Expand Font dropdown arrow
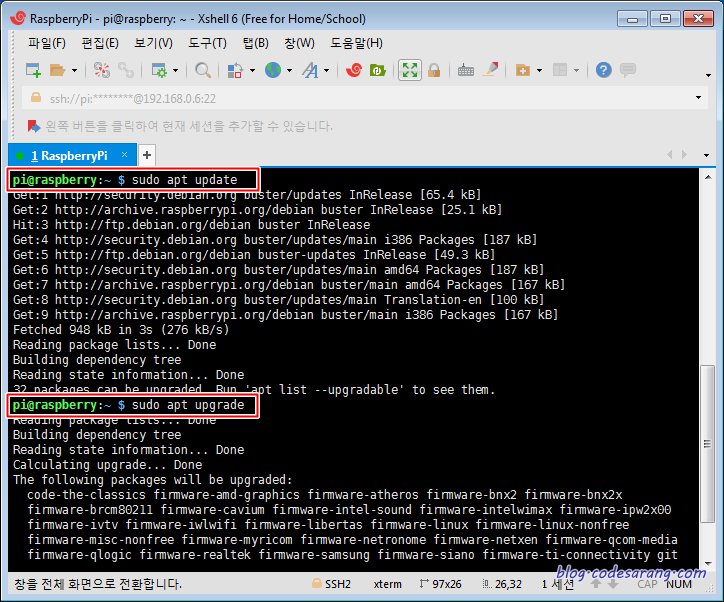Image resolution: width=724 pixels, height=602 pixels. click(326, 71)
